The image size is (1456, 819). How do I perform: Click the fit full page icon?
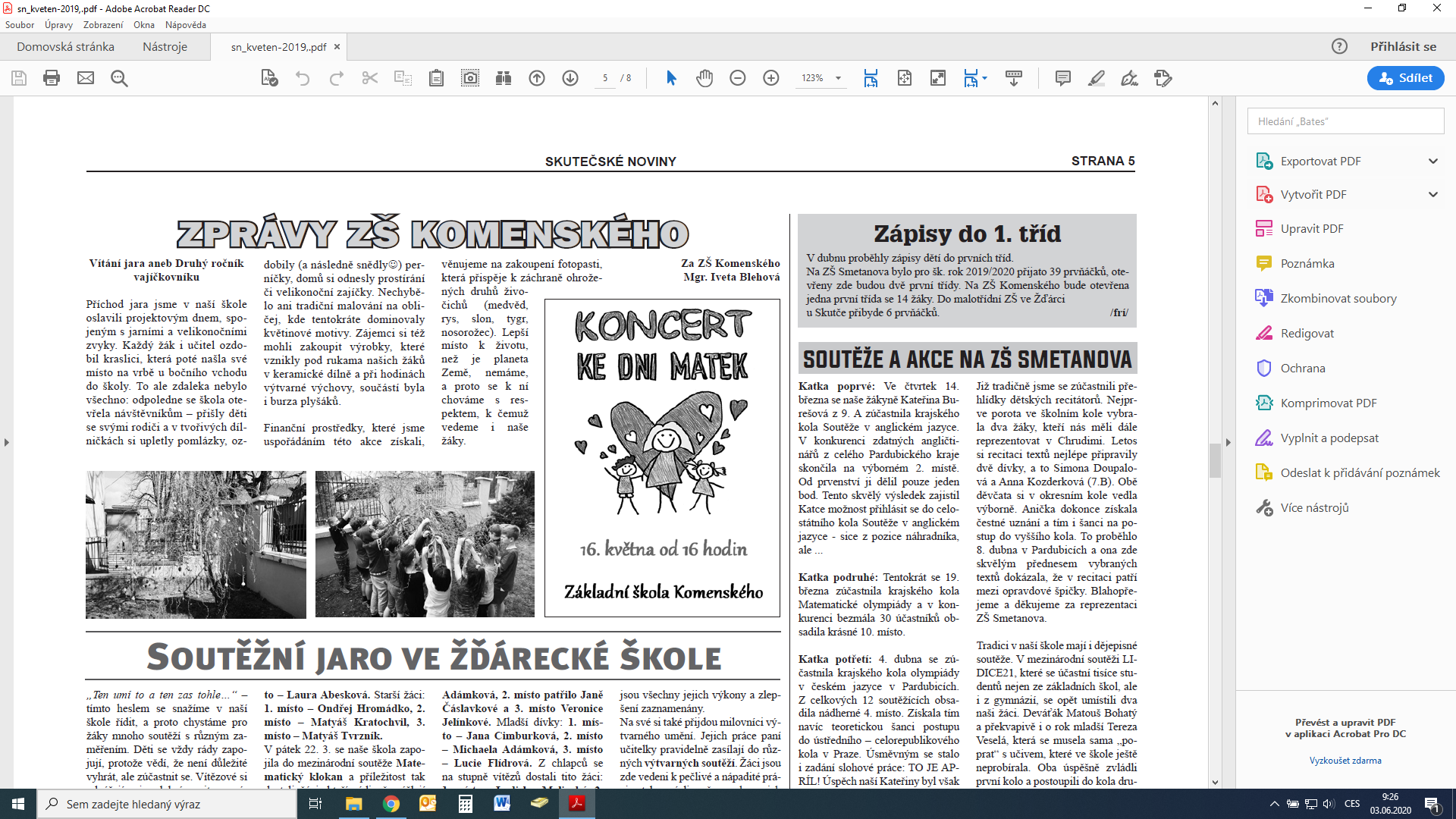point(905,78)
